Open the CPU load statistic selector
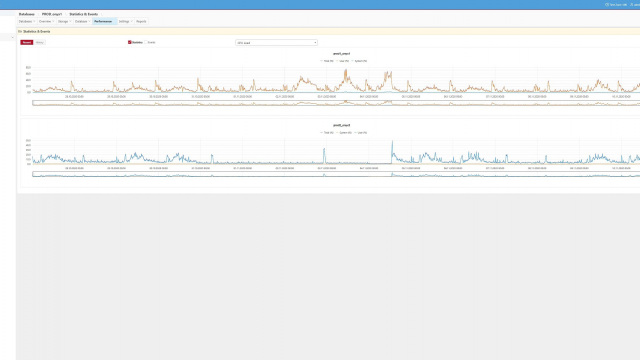Image resolution: width=640 pixels, height=360 pixels. point(276,42)
